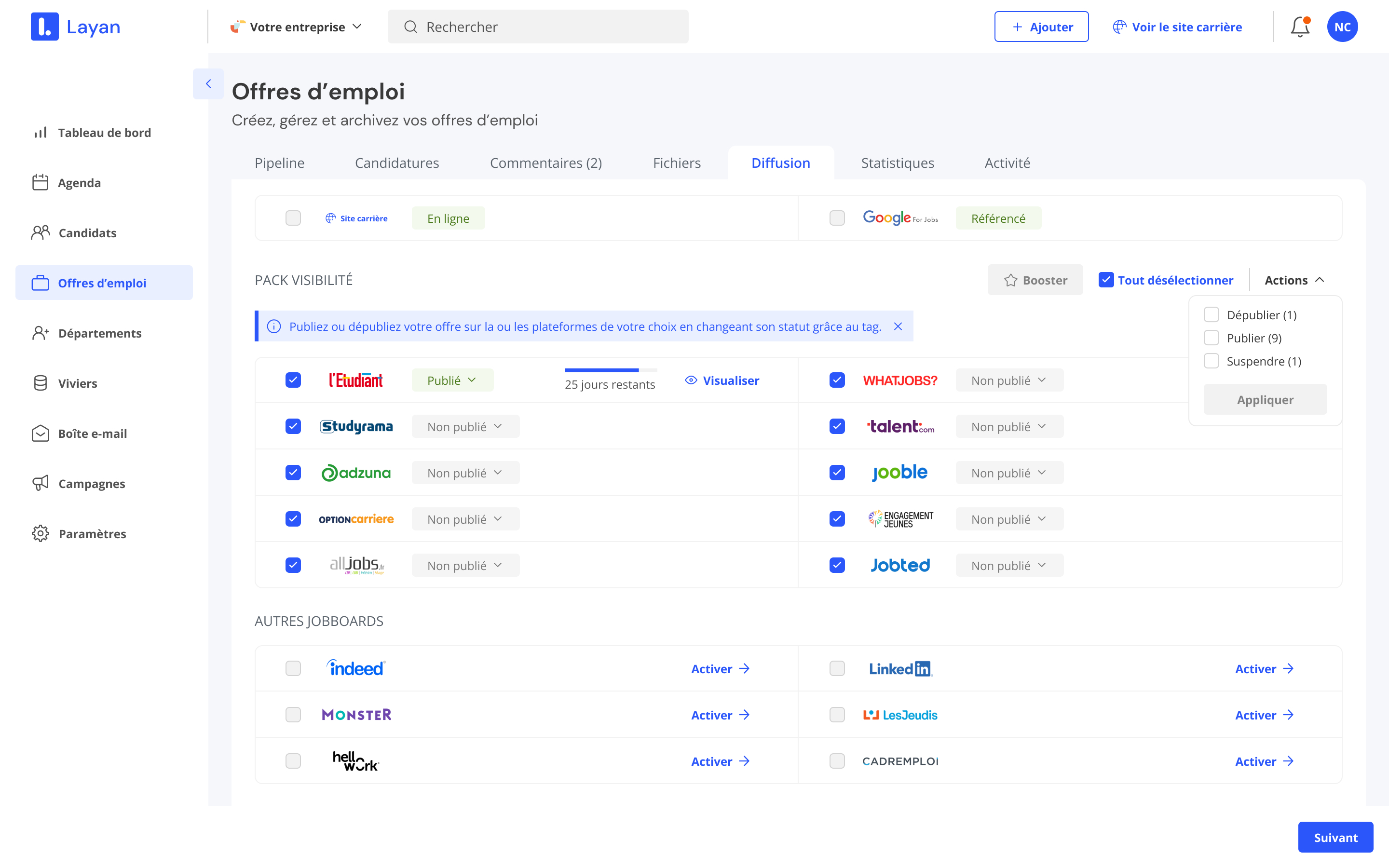This screenshot has width=1389, height=868.
Task: Open Agenda from the calendar icon
Action: (x=40, y=183)
